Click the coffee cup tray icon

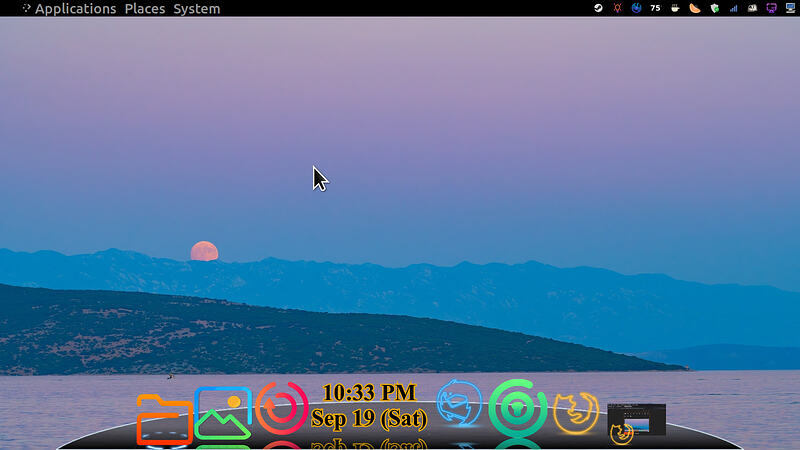tap(675, 8)
